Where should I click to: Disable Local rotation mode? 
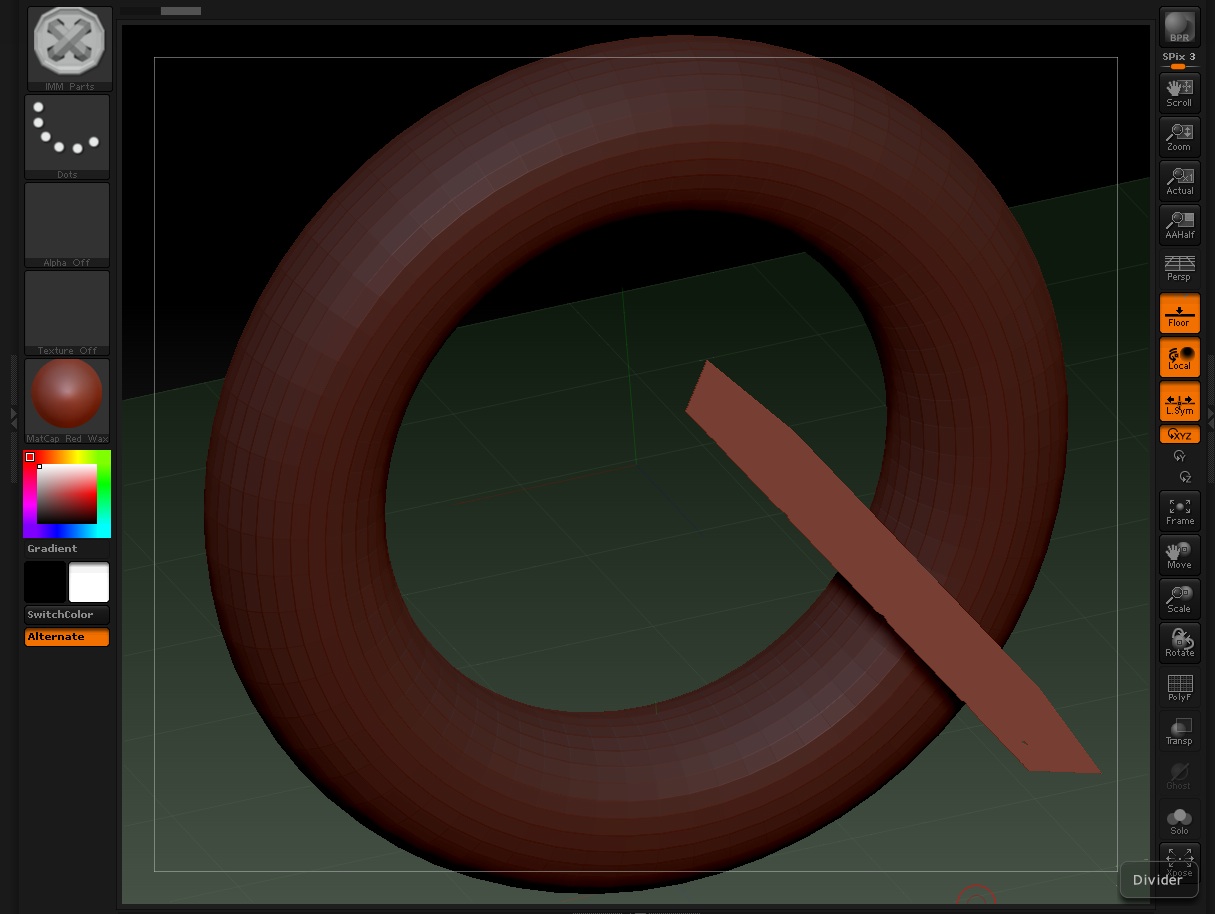[x=1180, y=357]
